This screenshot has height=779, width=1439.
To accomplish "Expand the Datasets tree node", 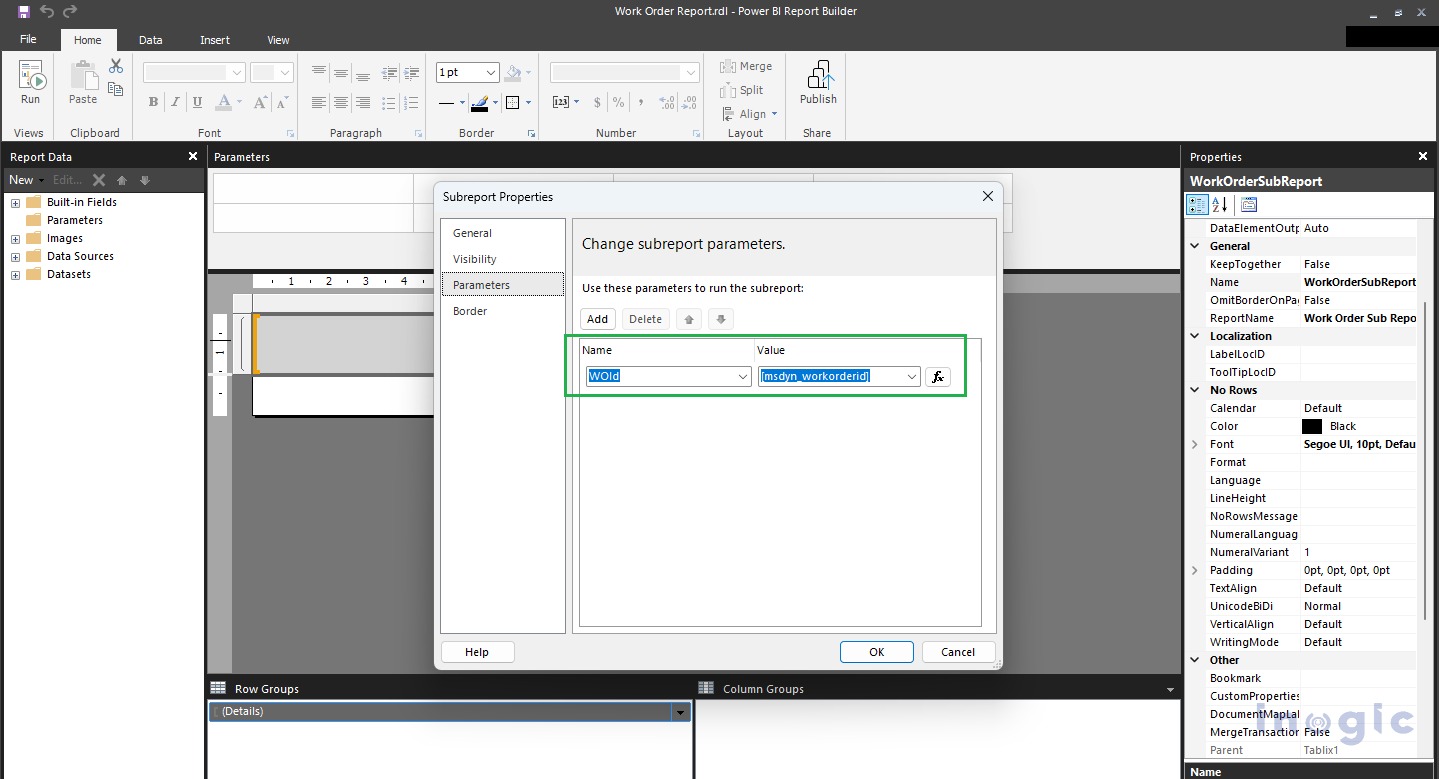I will click(x=15, y=274).
